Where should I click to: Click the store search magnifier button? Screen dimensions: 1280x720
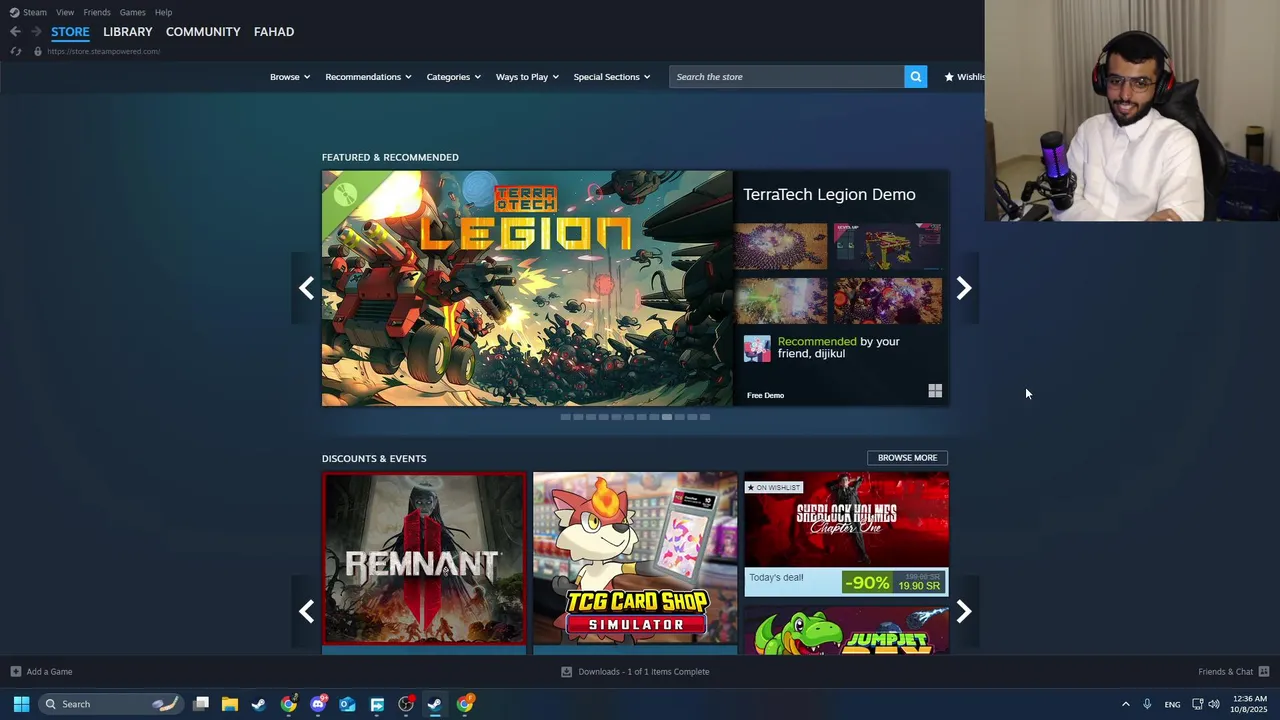915,77
